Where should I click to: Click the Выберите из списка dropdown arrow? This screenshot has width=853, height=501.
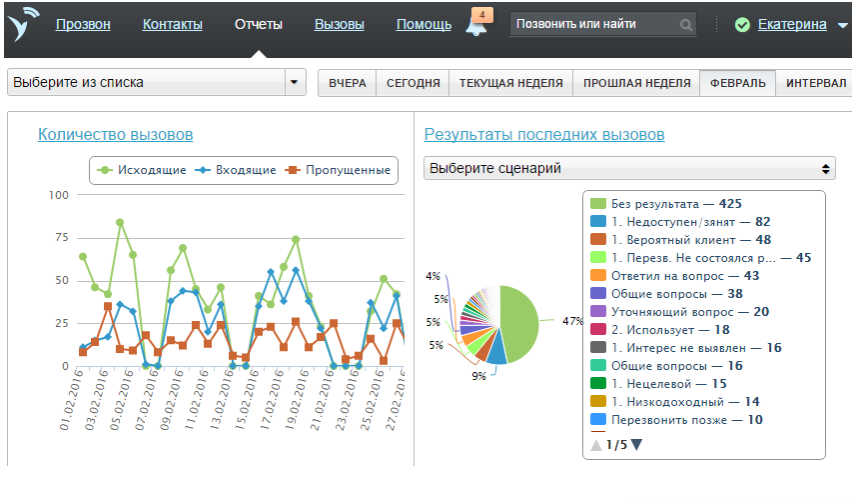(294, 82)
